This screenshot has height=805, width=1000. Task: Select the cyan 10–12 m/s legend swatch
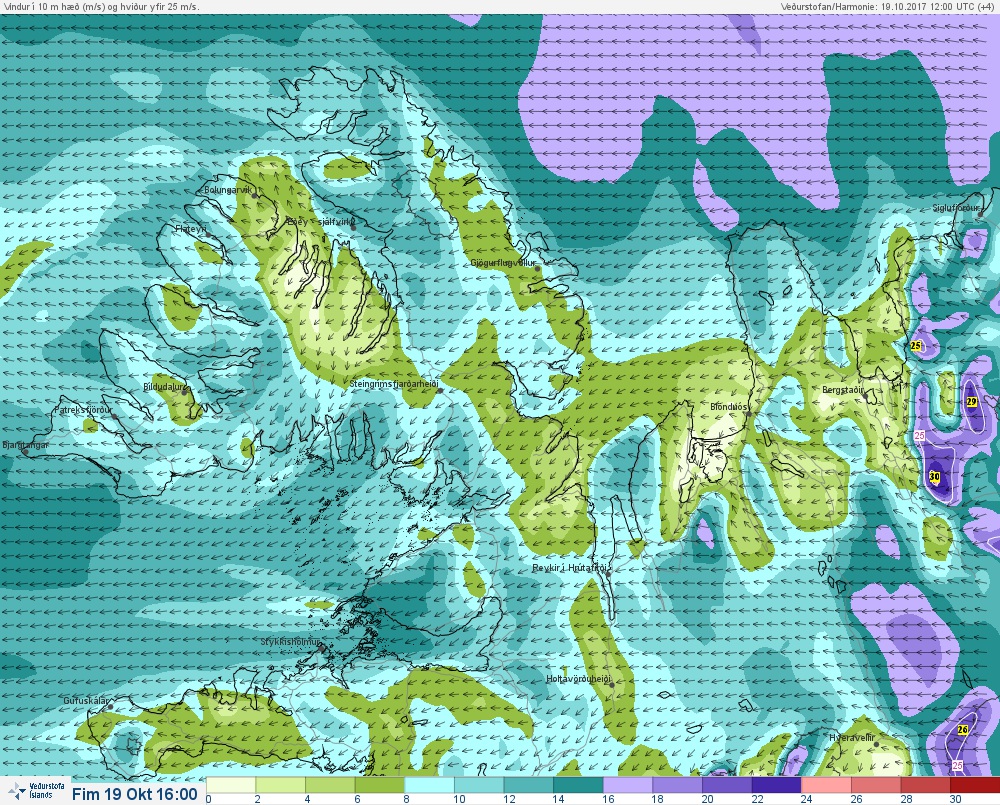point(479,785)
